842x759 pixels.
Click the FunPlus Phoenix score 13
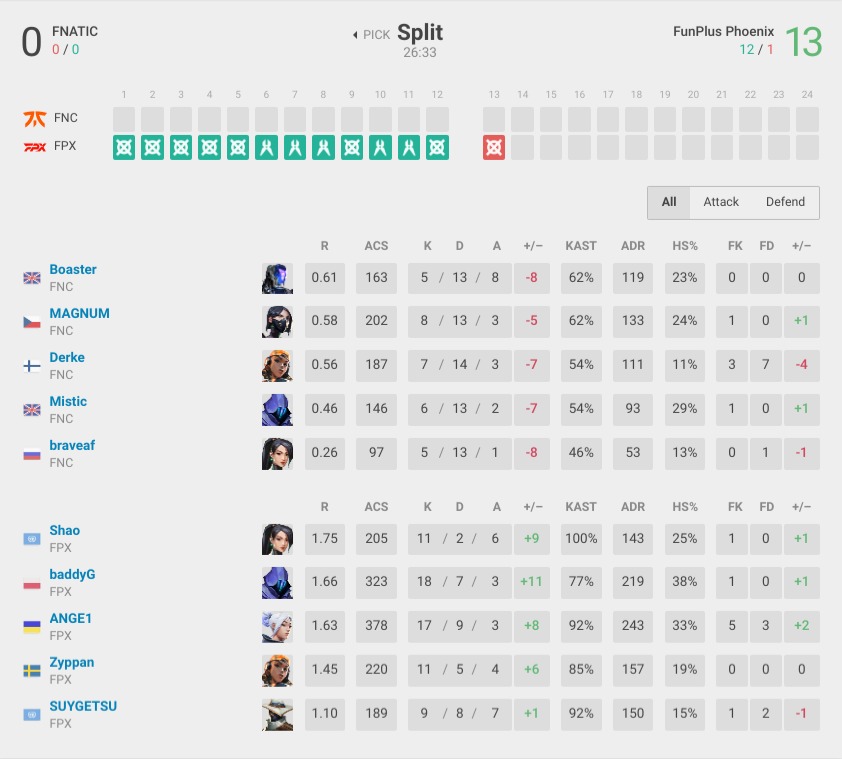point(803,42)
